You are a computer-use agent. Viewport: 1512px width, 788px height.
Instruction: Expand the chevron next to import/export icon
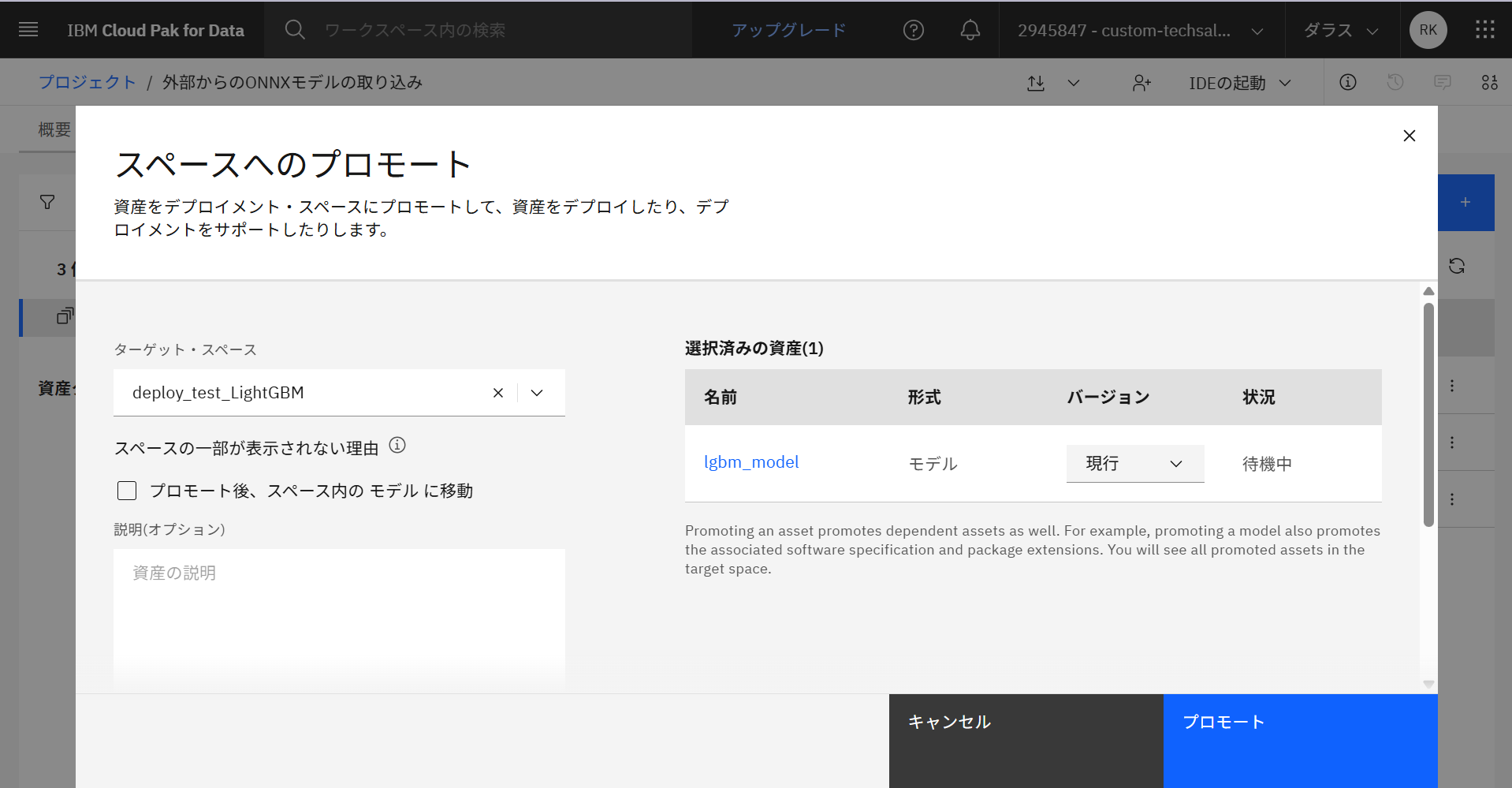click(x=1074, y=83)
